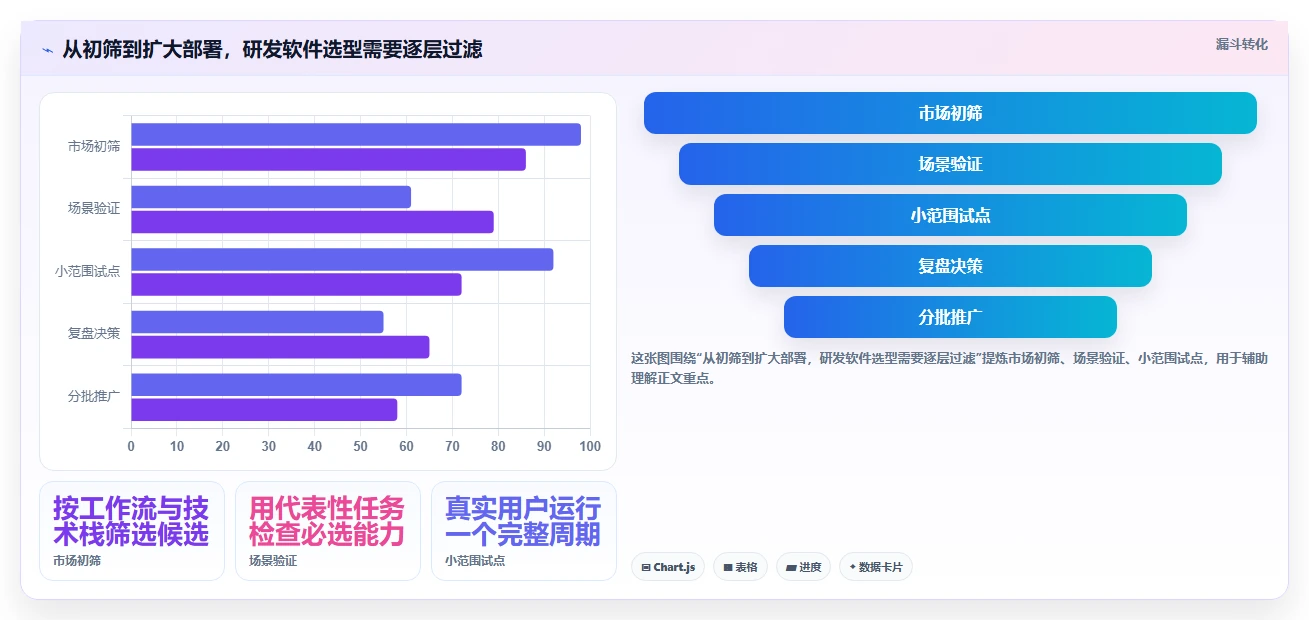Open the card 用代表性任务检查必选能力
The height and width of the screenshot is (620, 1309).
(x=328, y=531)
